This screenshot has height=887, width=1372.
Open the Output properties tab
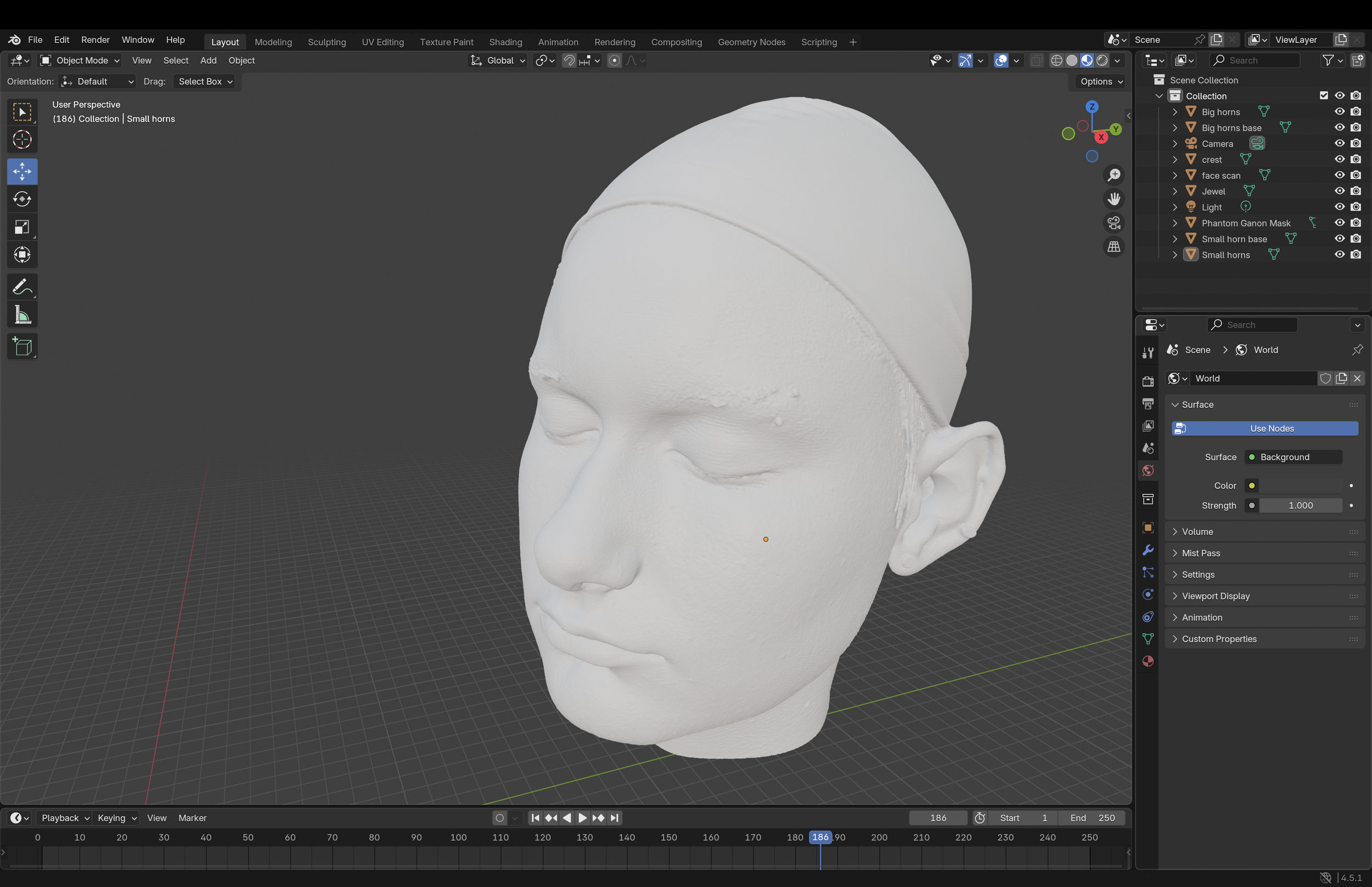pos(1148,403)
